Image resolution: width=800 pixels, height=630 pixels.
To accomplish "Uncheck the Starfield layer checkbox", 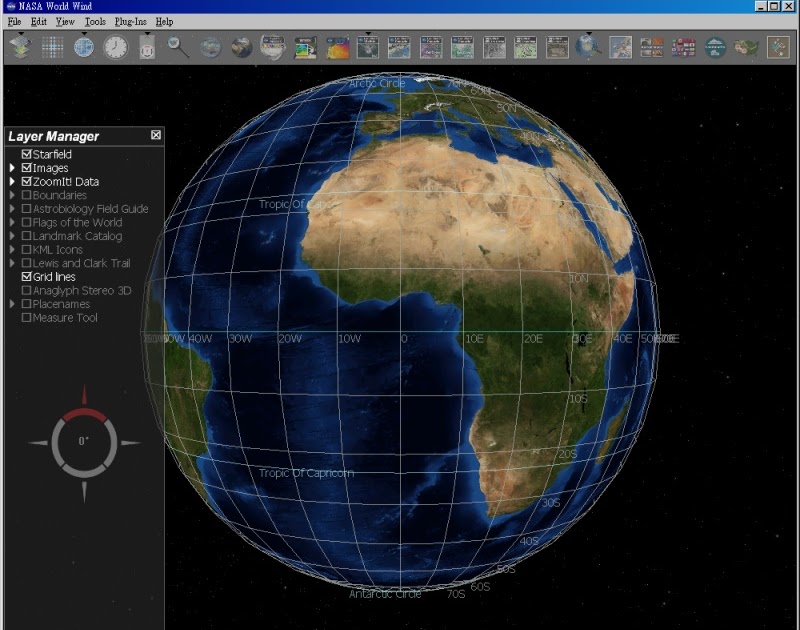I will pos(27,154).
